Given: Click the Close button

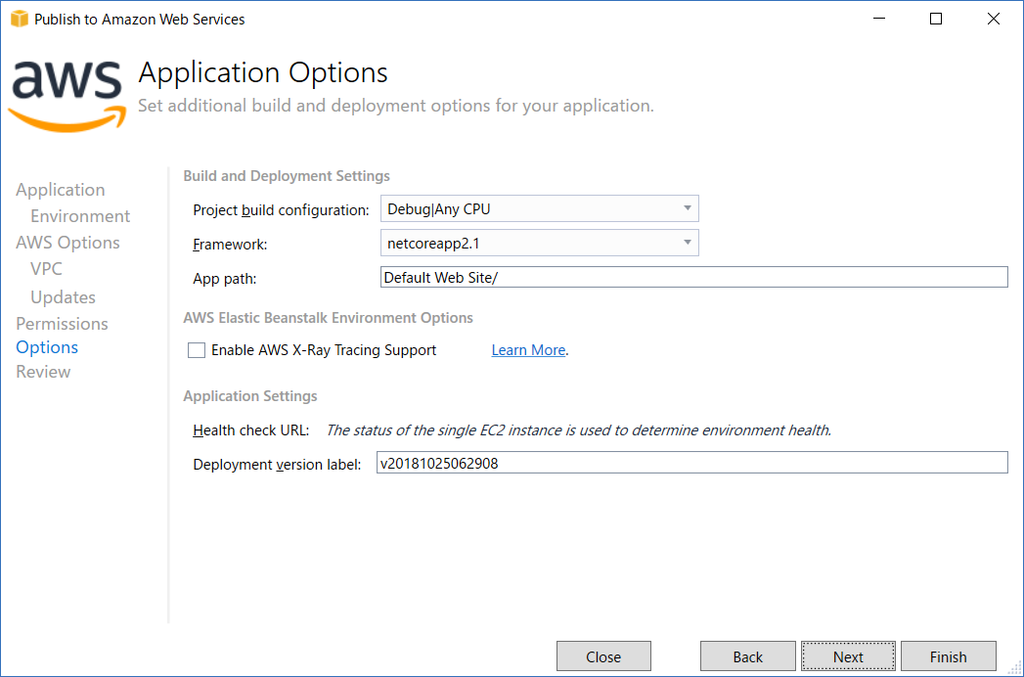Looking at the screenshot, I should point(603,656).
